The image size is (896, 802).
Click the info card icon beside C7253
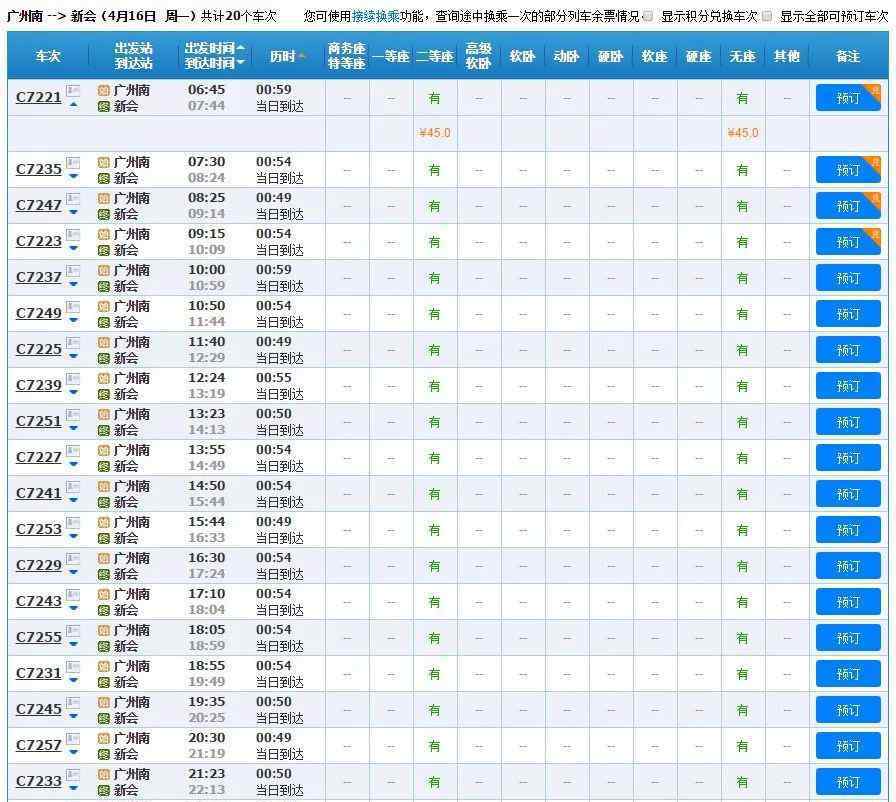tap(73, 523)
